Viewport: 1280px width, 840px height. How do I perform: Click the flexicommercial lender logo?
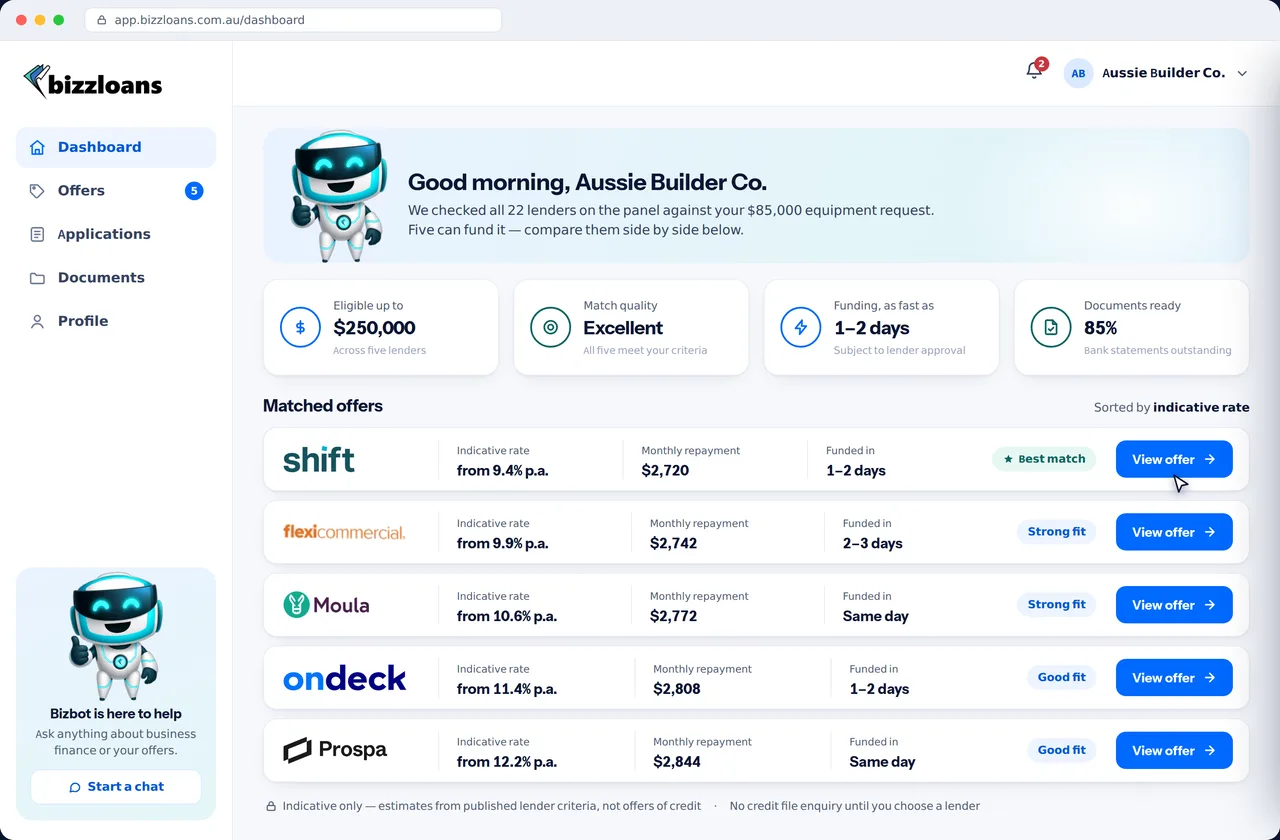click(344, 532)
